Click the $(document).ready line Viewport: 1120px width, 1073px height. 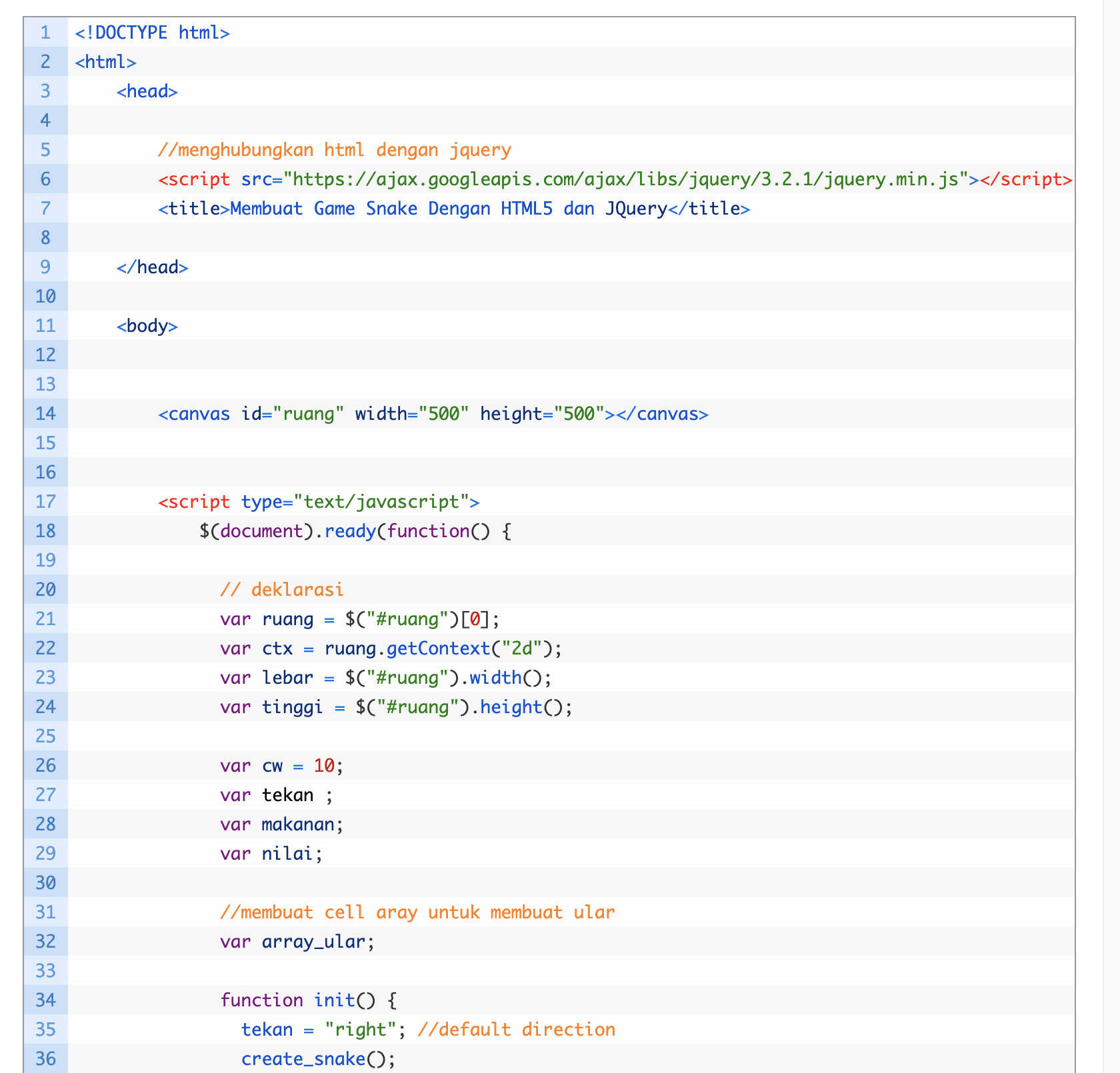(x=355, y=531)
